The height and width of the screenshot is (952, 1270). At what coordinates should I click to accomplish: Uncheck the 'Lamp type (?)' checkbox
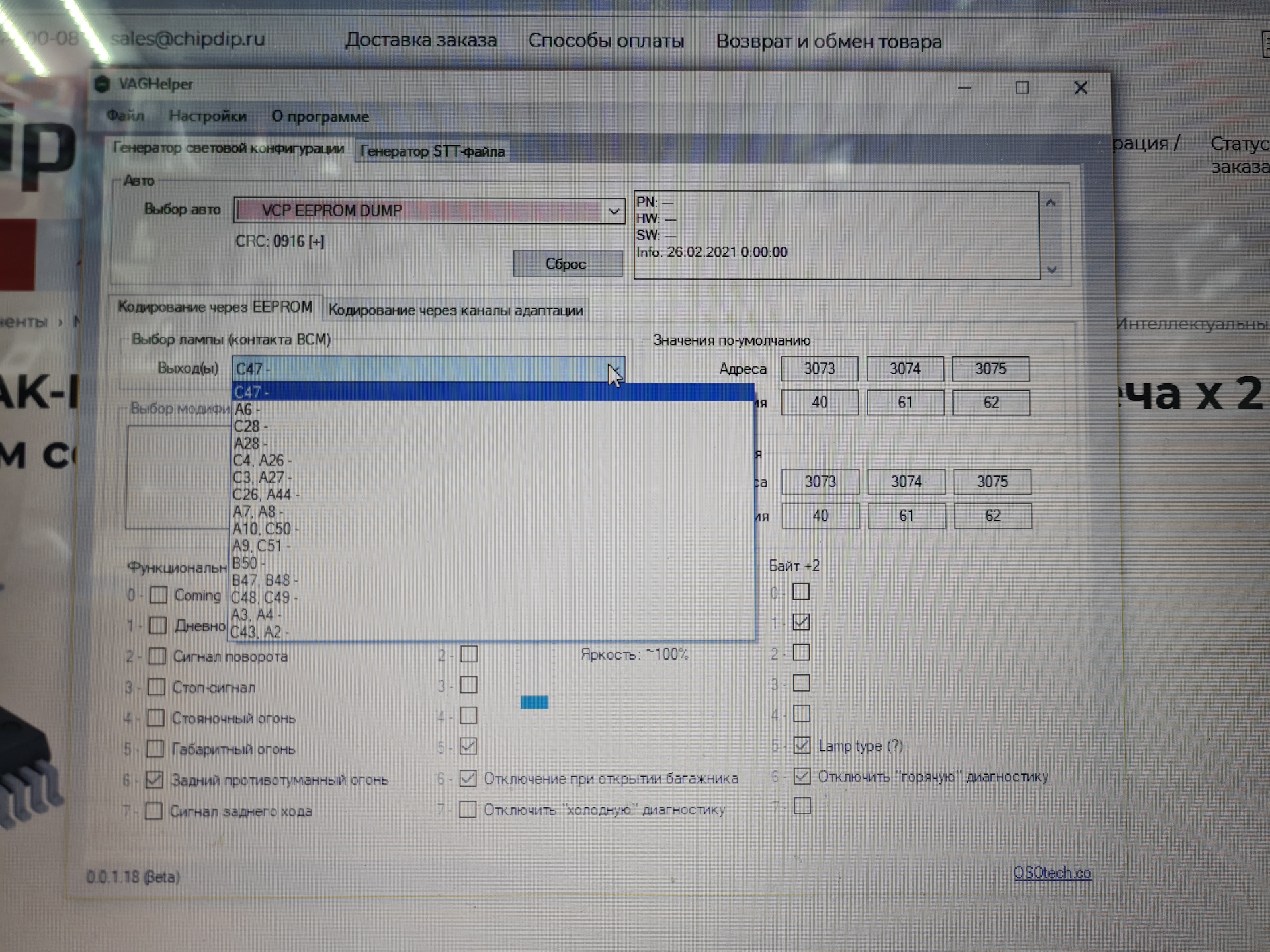tap(802, 746)
